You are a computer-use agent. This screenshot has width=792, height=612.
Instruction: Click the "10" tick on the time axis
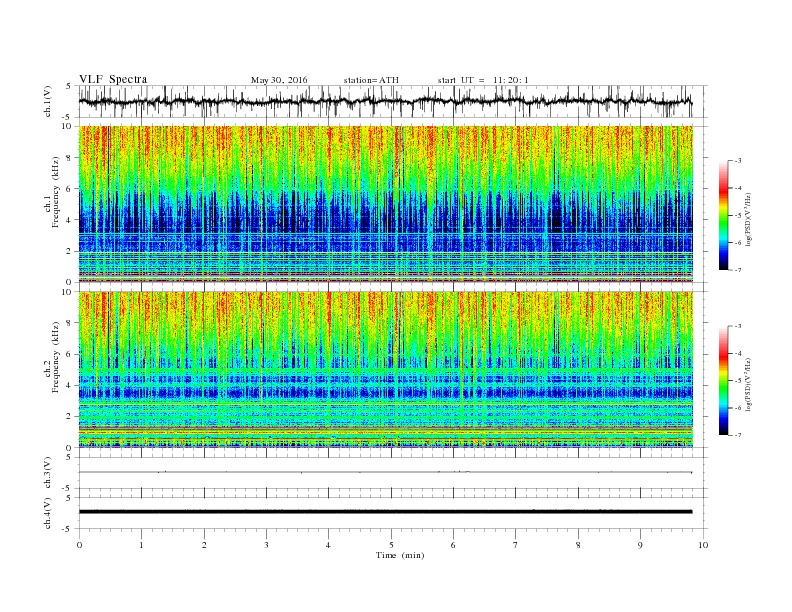click(x=703, y=545)
